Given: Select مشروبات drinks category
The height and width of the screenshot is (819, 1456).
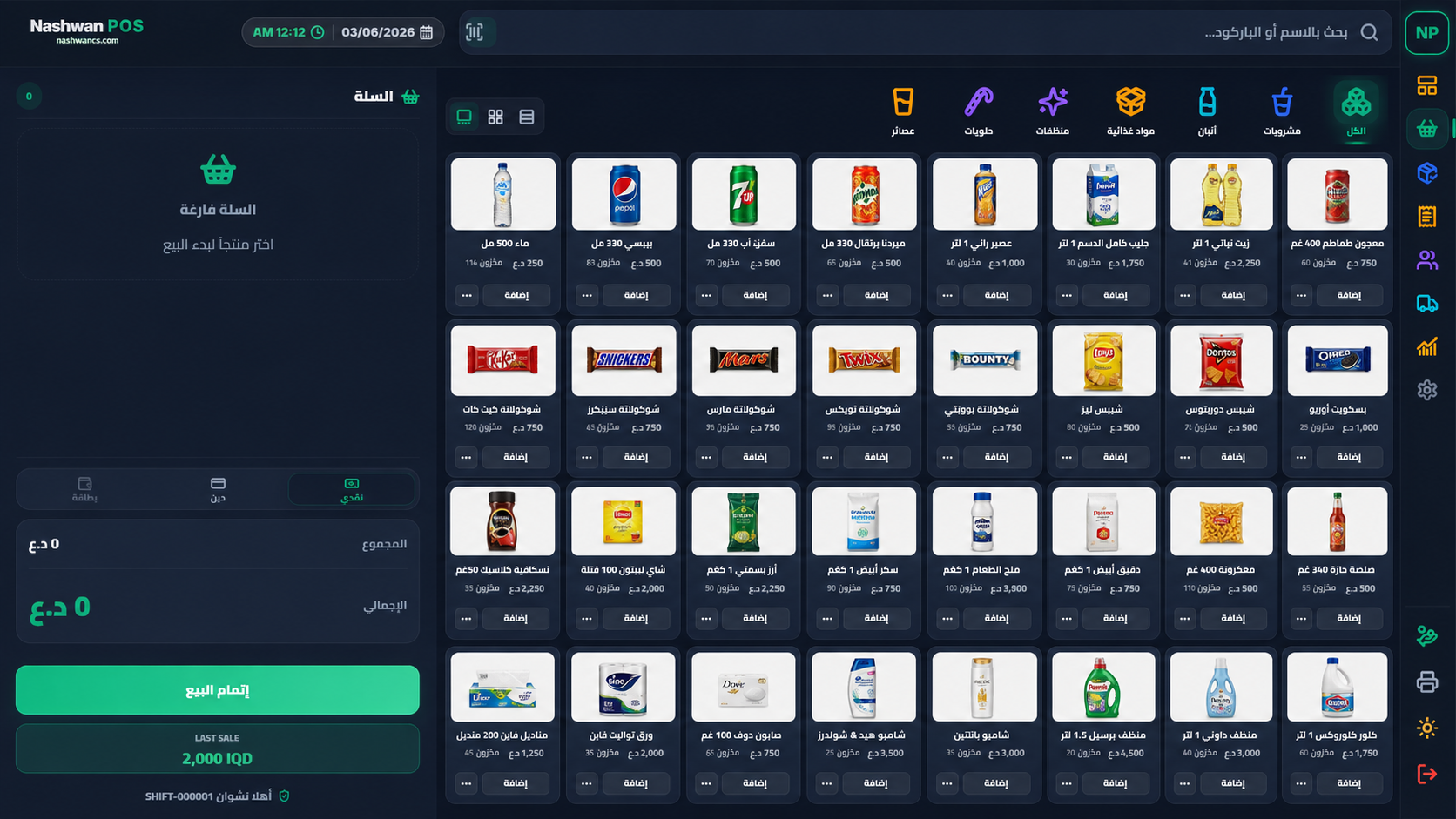Looking at the screenshot, I should [x=1282, y=111].
